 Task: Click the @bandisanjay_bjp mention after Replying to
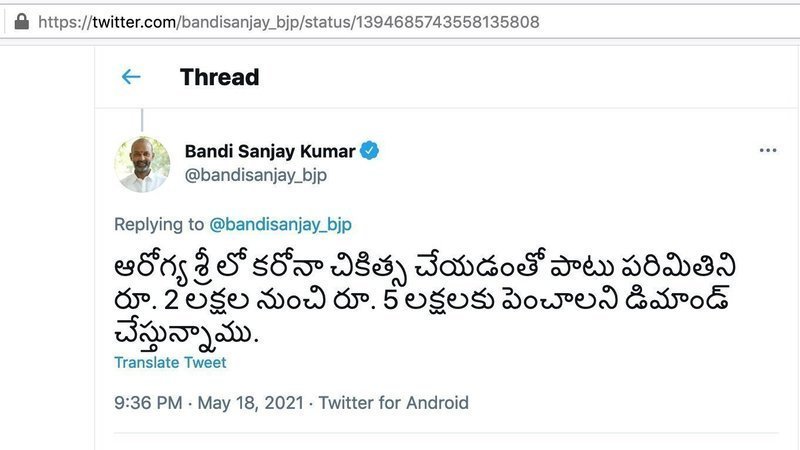pyautogui.click(x=280, y=224)
